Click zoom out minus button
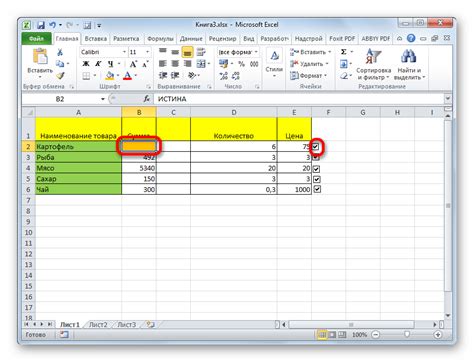Screen dimensions: 474x362 [x=376, y=334]
